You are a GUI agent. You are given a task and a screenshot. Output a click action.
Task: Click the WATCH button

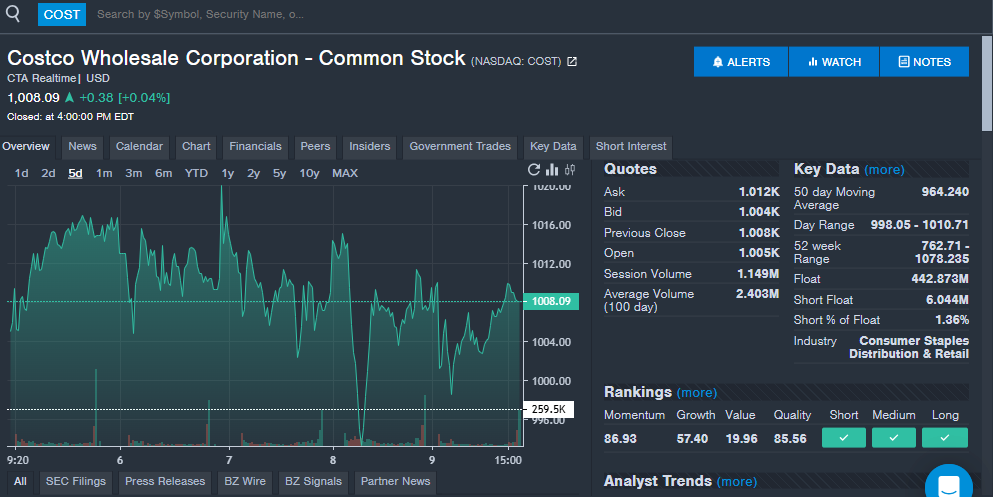coord(834,61)
